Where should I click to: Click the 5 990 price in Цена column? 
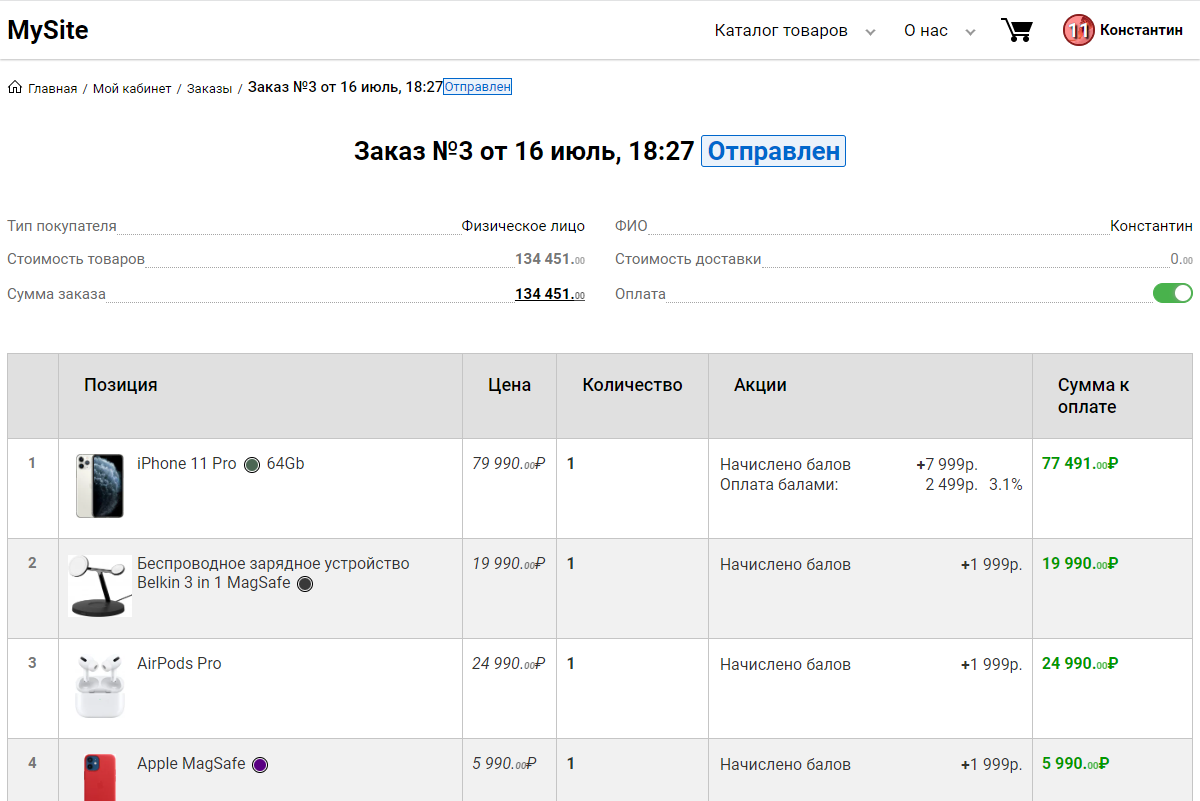505,763
